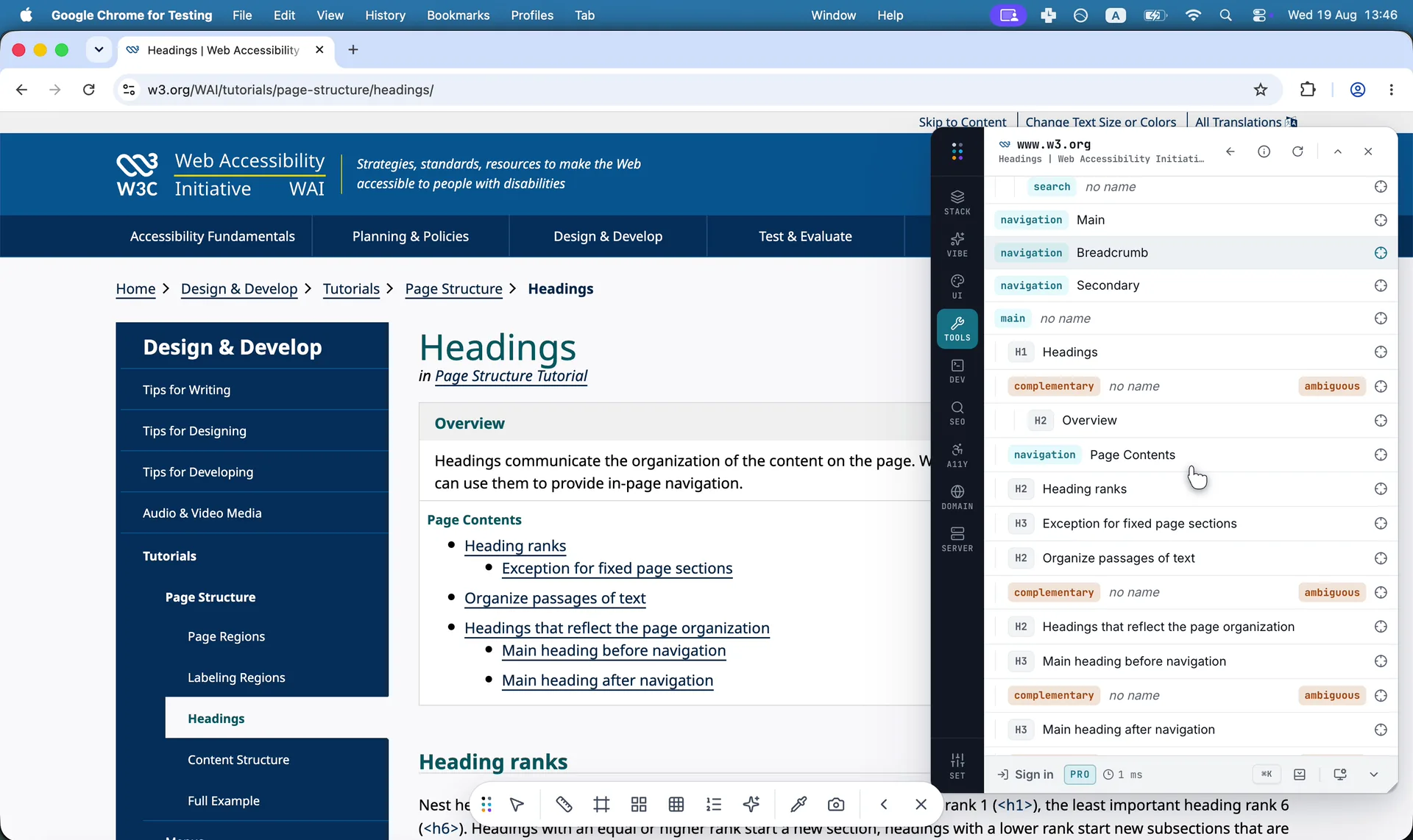The width and height of the screenshot is (1413, 840).
Task: Open the UI palette section in sidebar
Action: (x=957, y=286)
